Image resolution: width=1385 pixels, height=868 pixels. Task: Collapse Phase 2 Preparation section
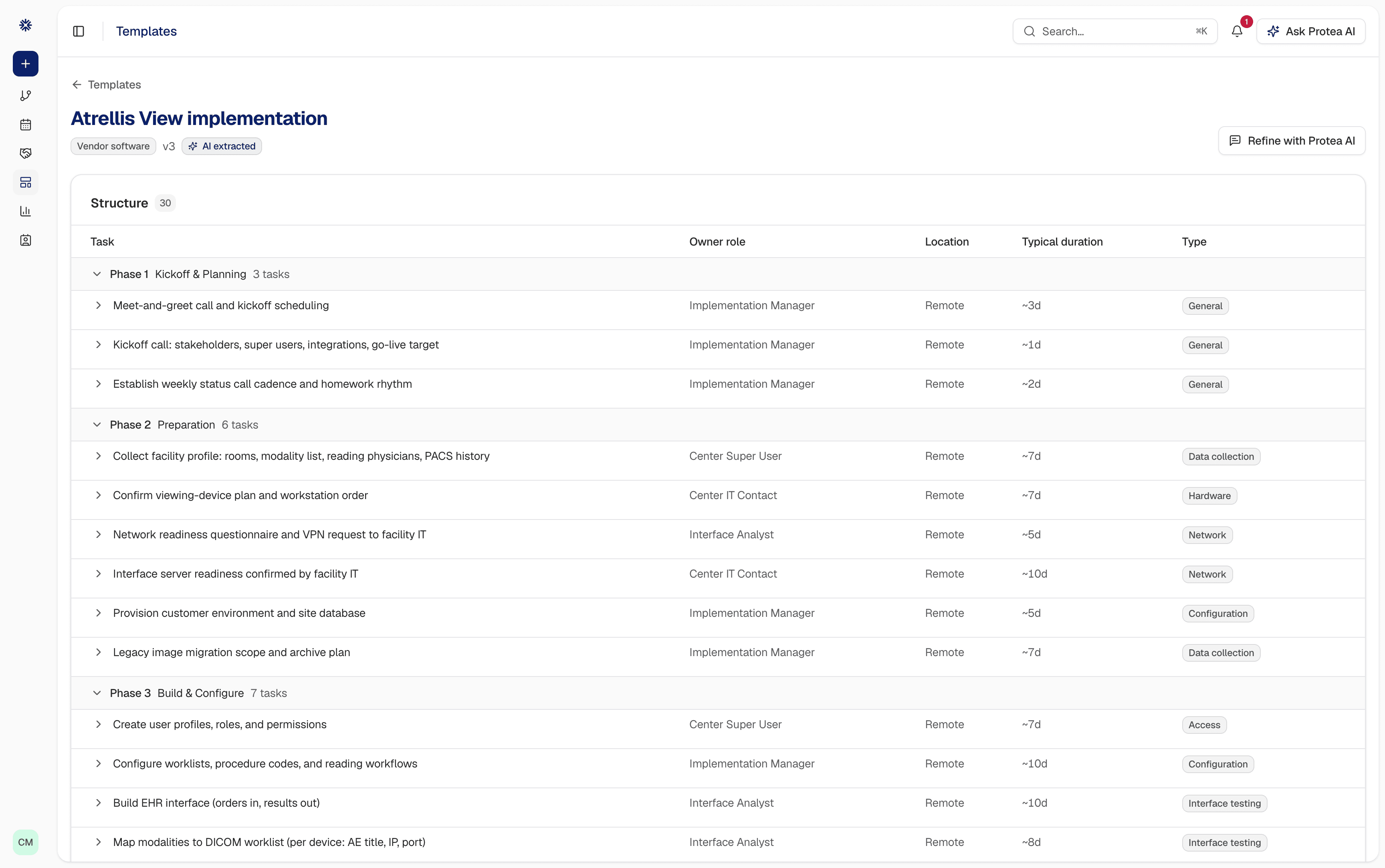coord(97,425)
